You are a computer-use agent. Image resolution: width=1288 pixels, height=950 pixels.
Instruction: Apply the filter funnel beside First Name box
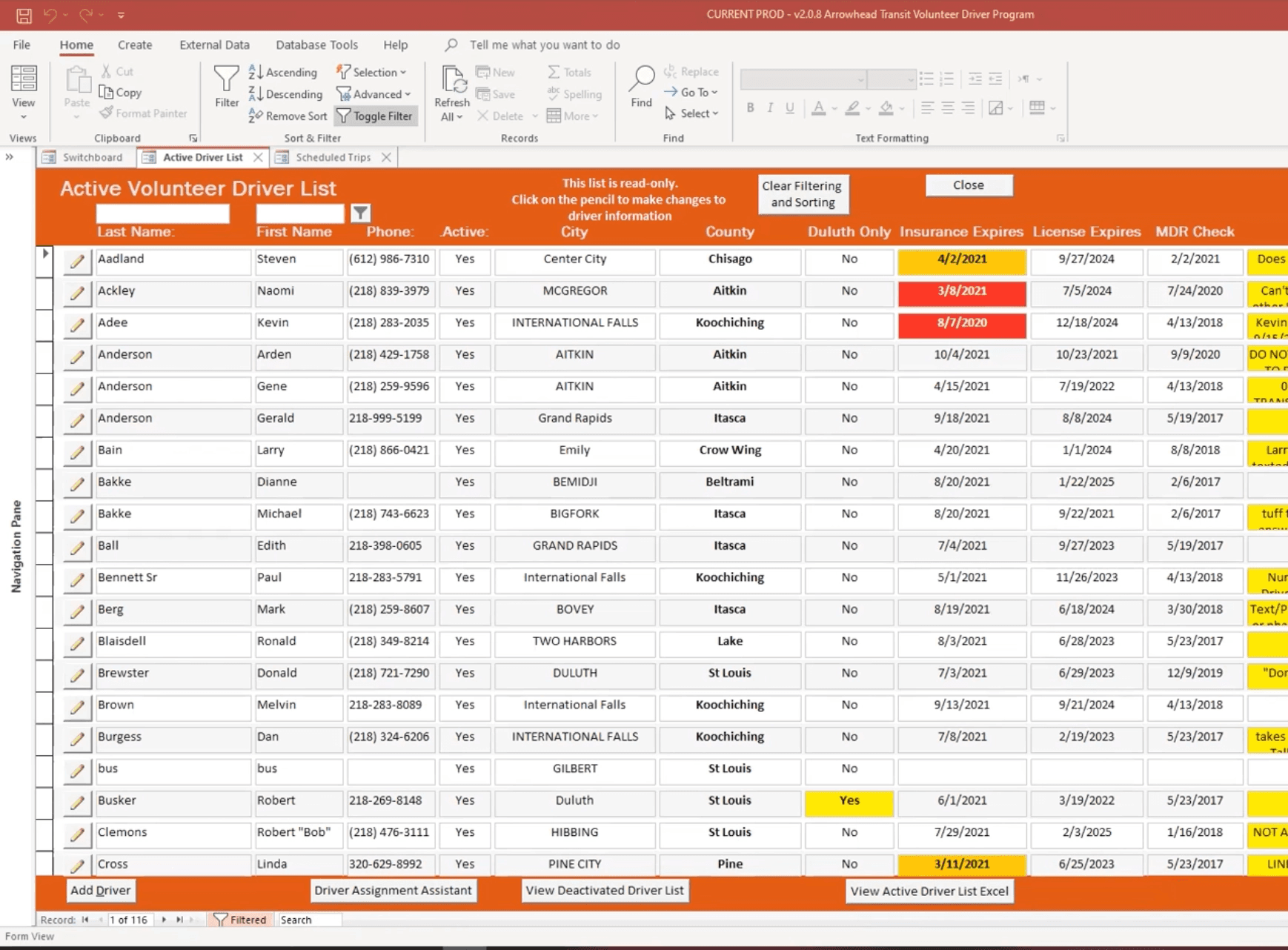click(361, 213)
